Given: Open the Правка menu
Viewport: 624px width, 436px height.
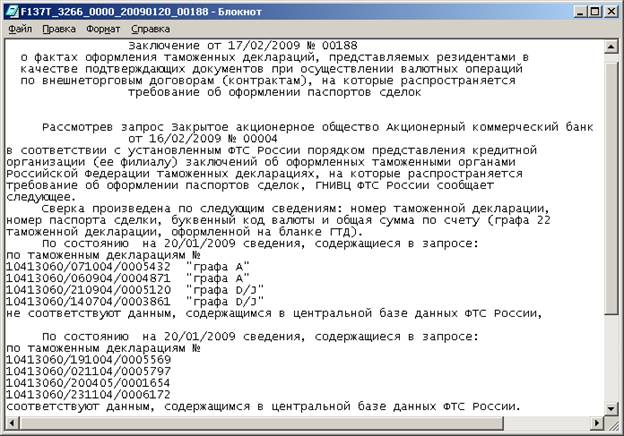Looking at the screenshot, I should point(59,29).
